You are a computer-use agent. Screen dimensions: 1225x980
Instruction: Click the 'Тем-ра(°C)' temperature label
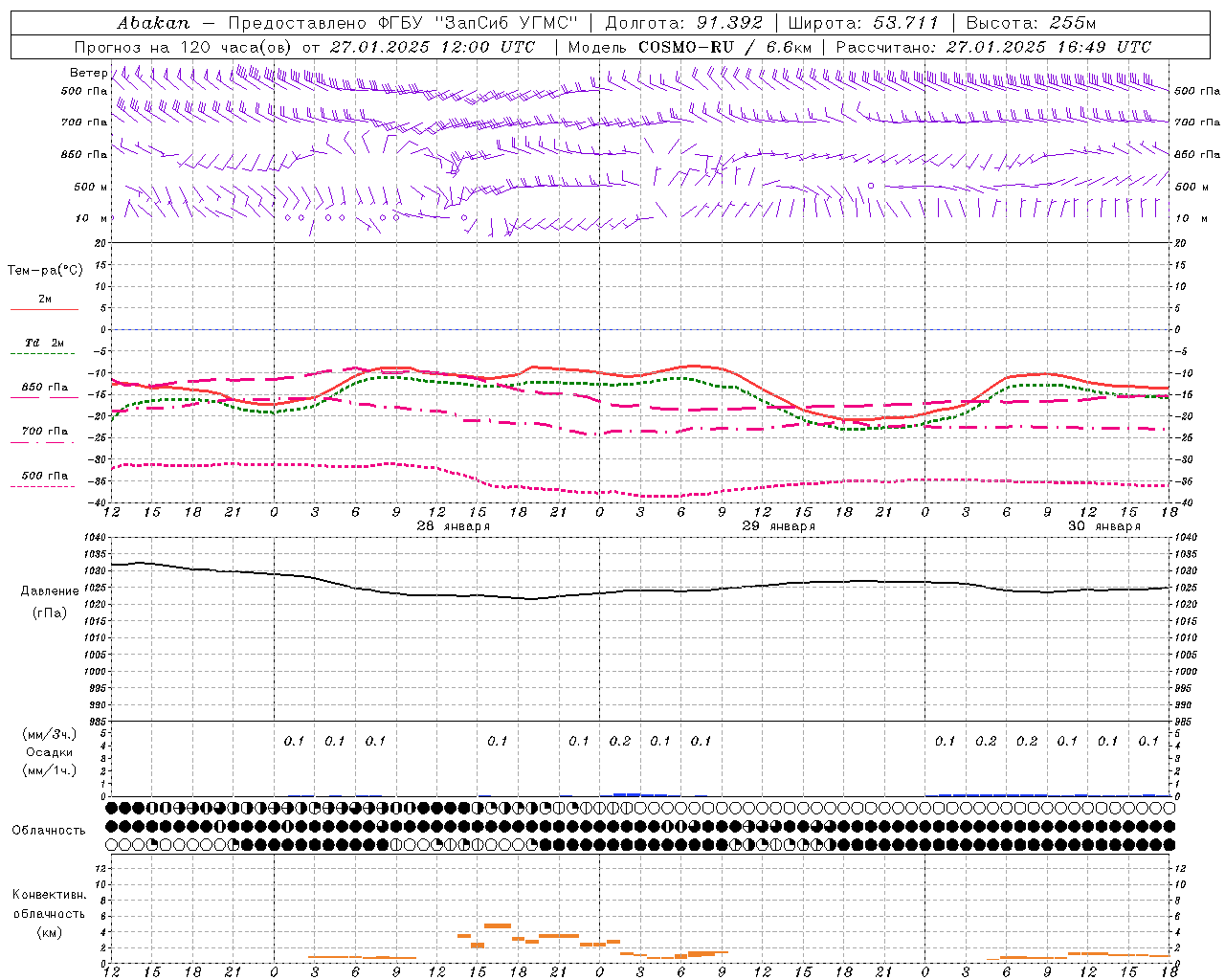45,271
